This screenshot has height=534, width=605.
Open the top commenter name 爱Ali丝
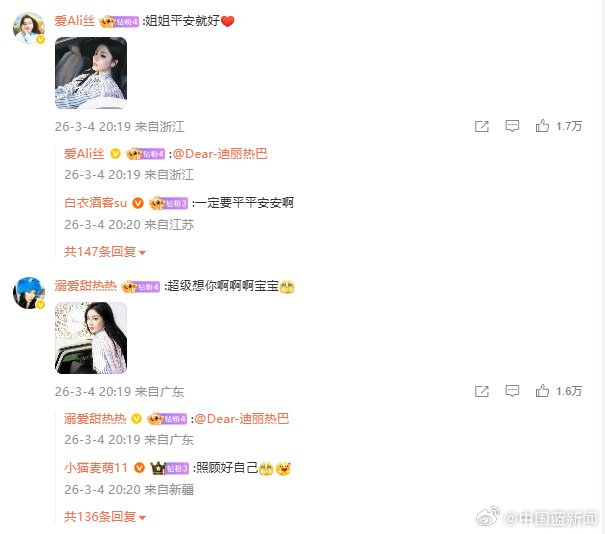click(x=74, y=21)
